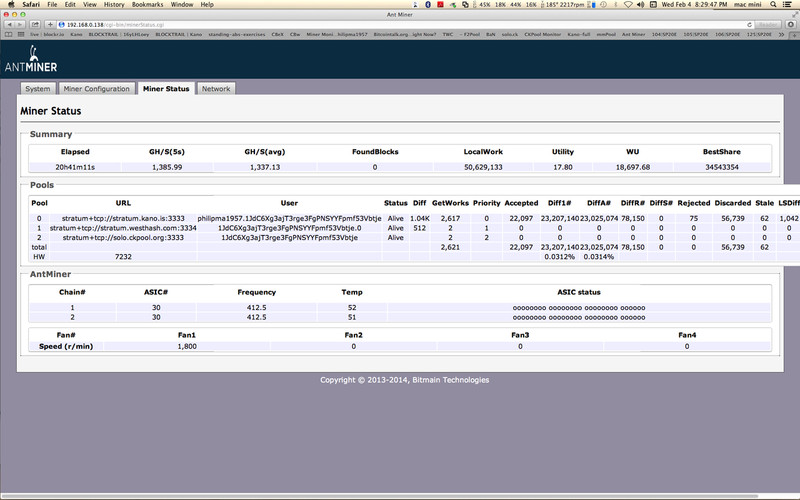Image resolution: width=800 pixels, height=500 pixels.
Task: Open the 'live | blockr.io' bookmark
Action: (47, 34)
